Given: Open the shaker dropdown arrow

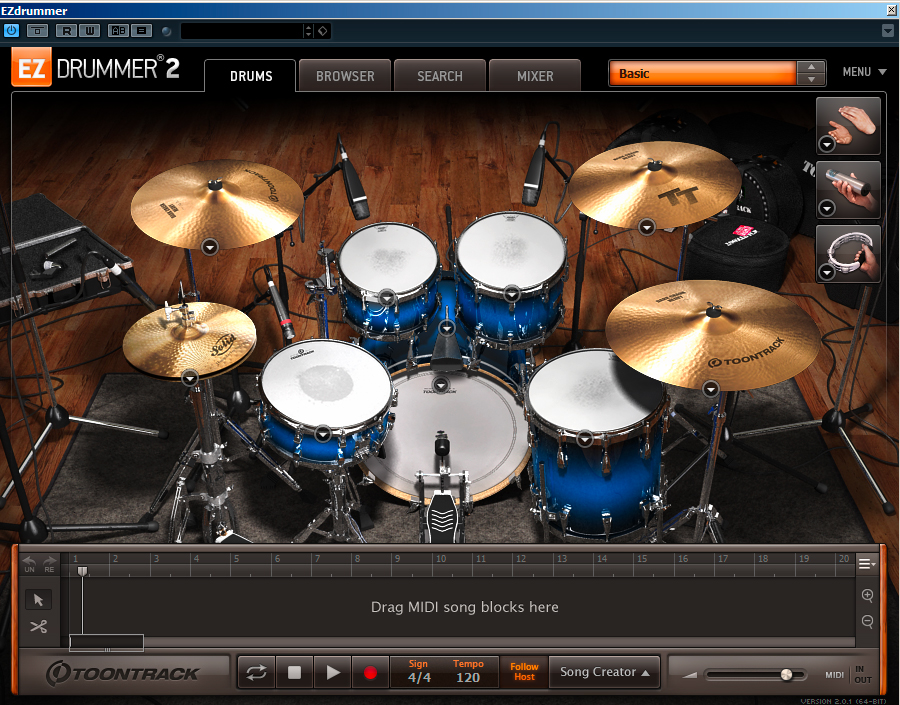Looking at the screenshot, I should click(x=827, y=207).
